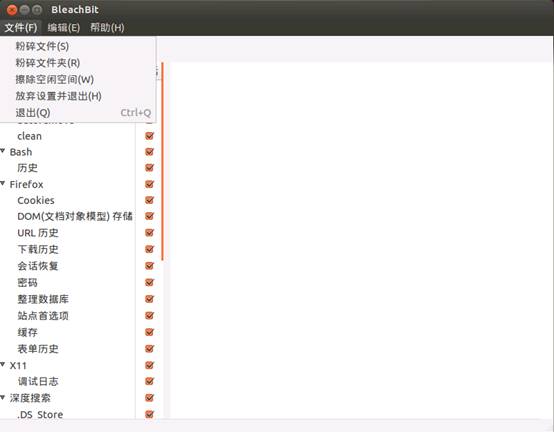Uncheck the 缓存 checkbox

pos(149,332)
